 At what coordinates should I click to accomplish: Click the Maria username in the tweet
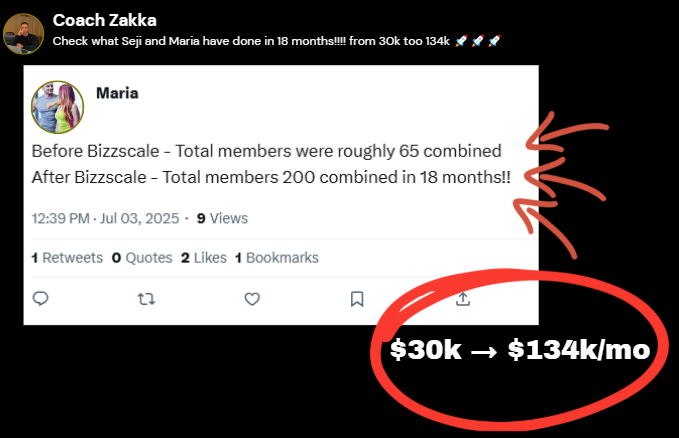[117, 93]
